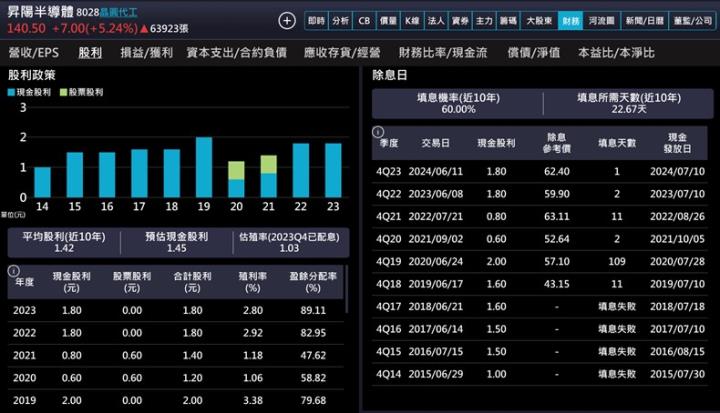Click the 盈餘分配率(%) column header
The height and width of the screenshot is (413, 720).
[313, 282]
